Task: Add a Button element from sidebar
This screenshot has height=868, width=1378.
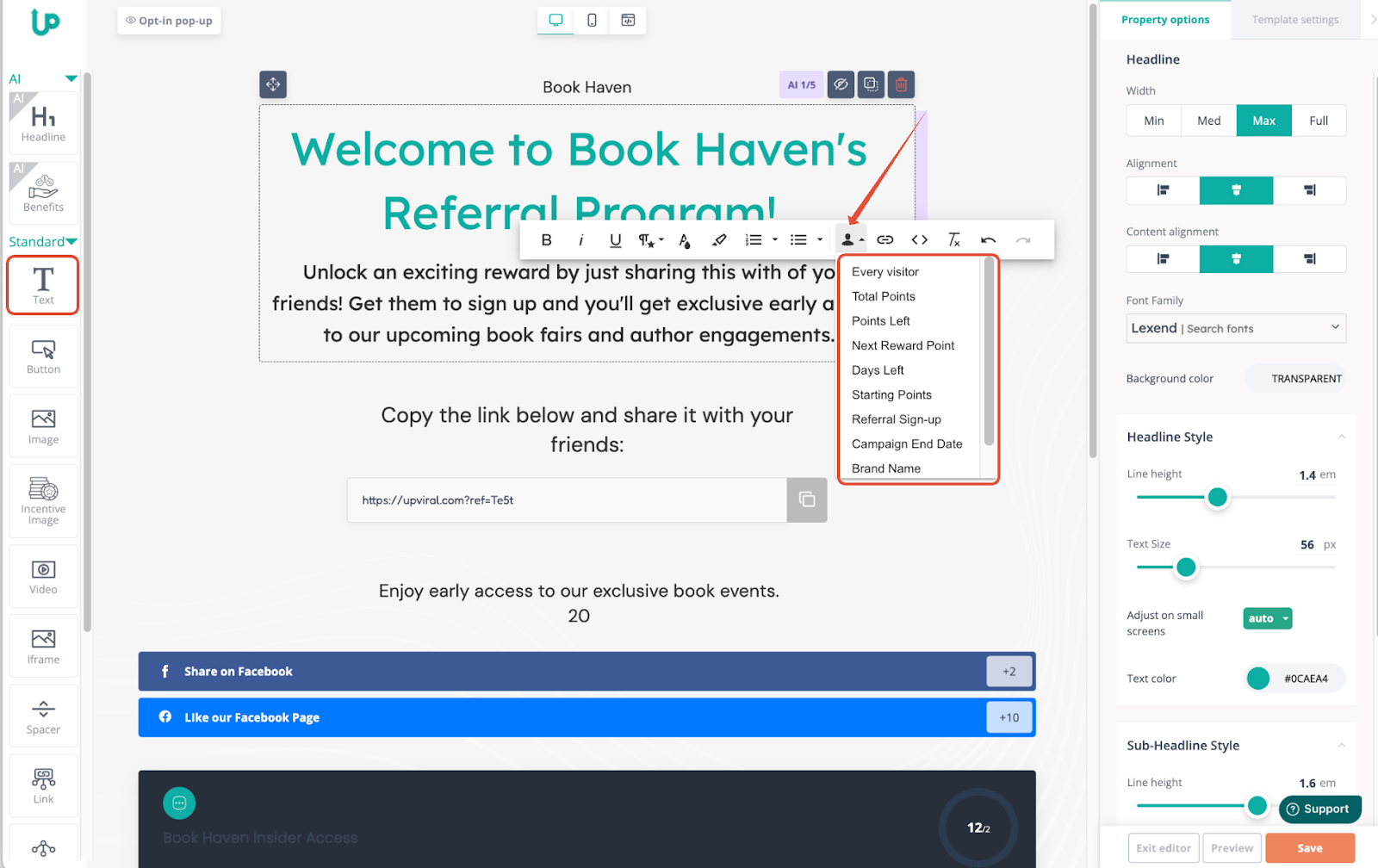Action: point(43,356)
